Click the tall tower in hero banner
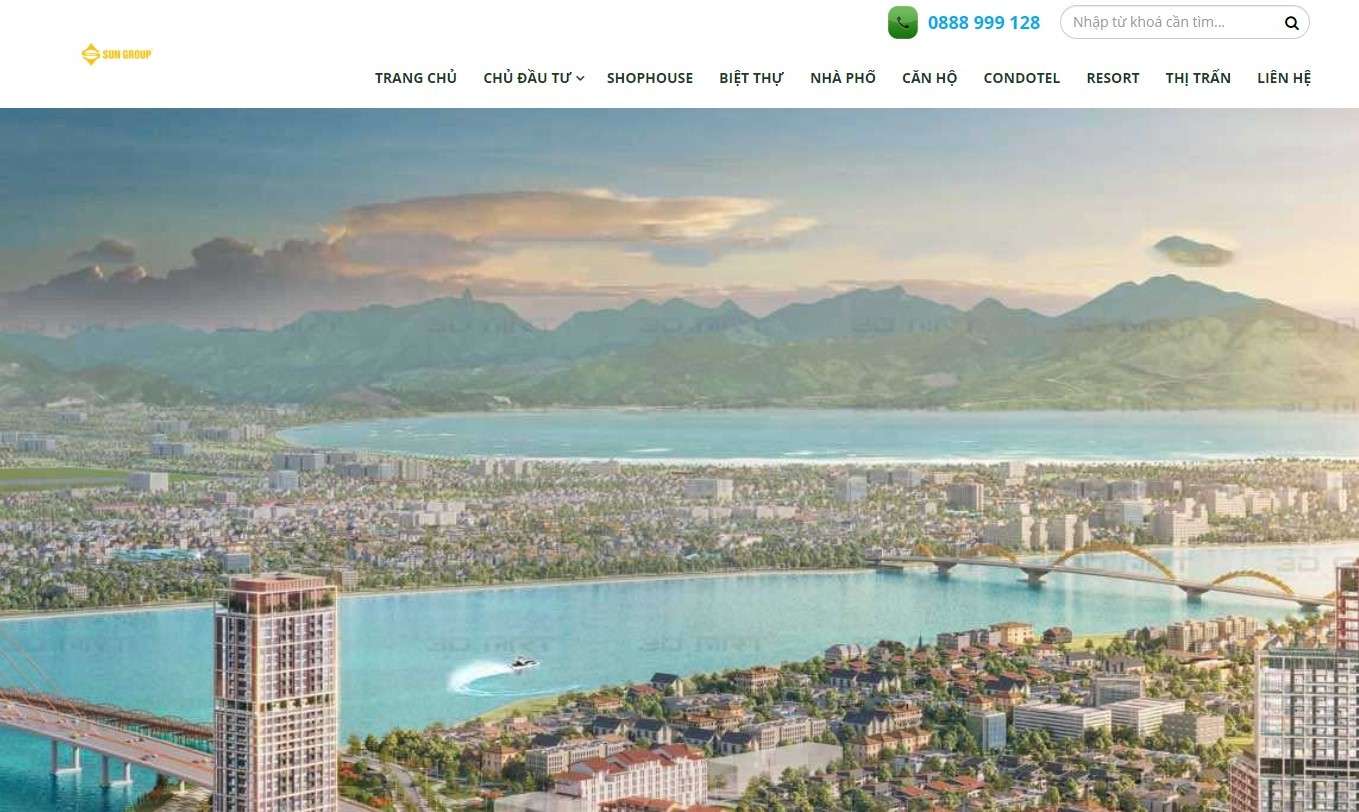Screen dimensions: 1359x812 point(275,692)
